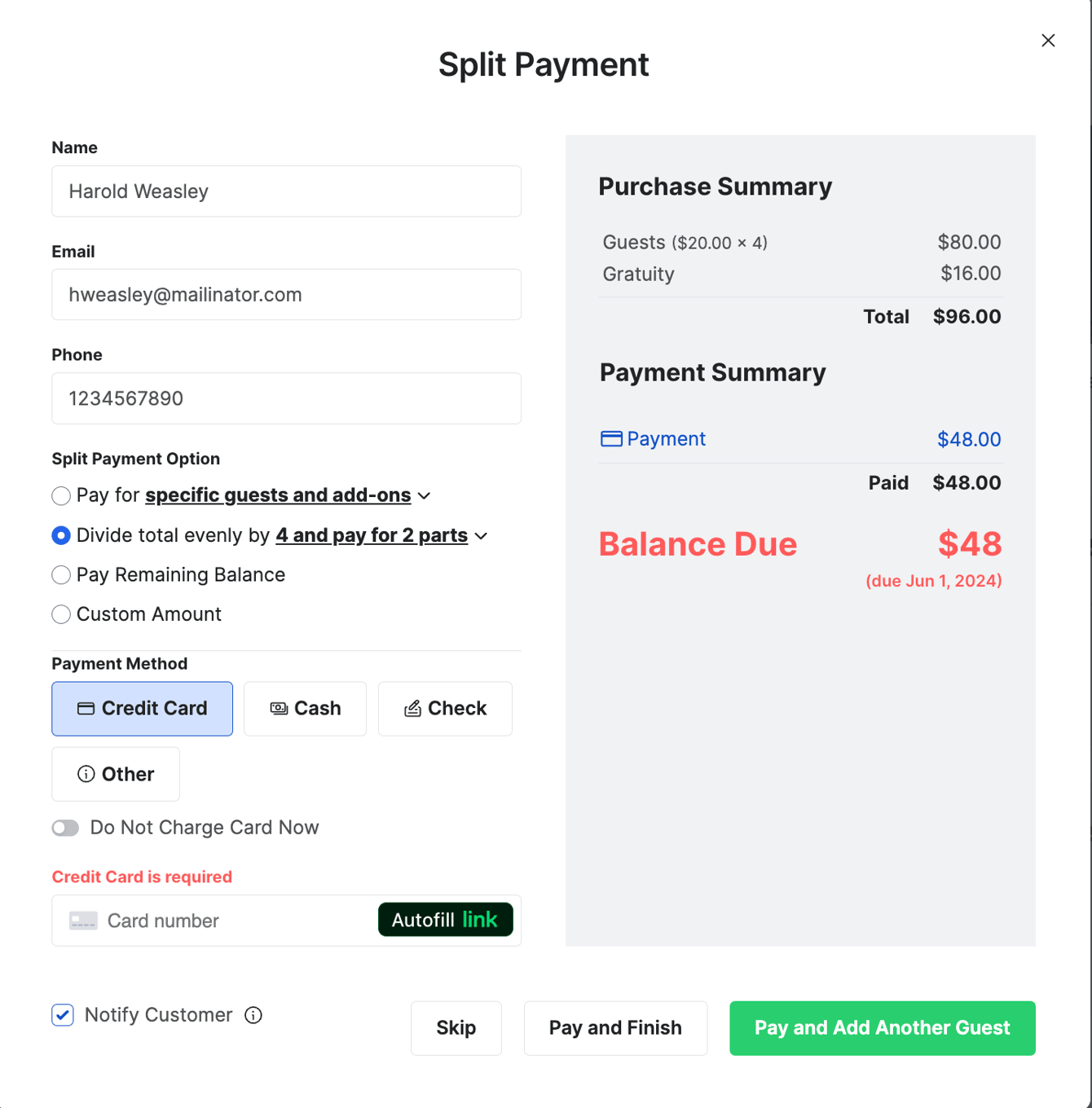Click the Gratuity $16.00 value
Image resolution: width=1092 pixels, height=1108 pixels.
click(971, 274)
